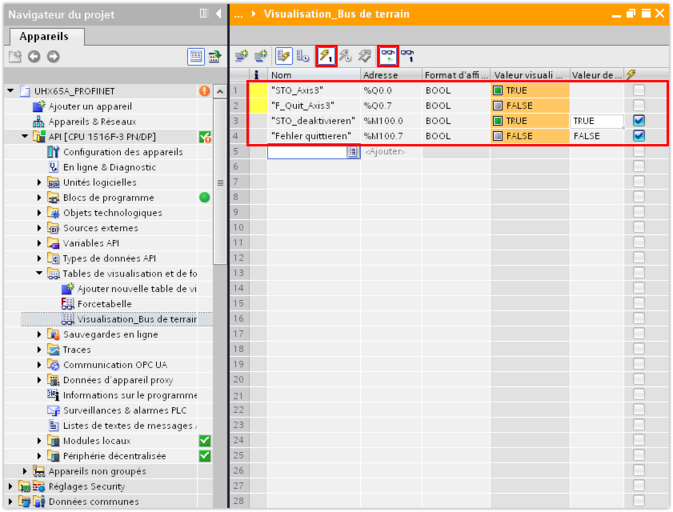
Task: Click the empty Nom input field in row 5
Action: point(307,152)
